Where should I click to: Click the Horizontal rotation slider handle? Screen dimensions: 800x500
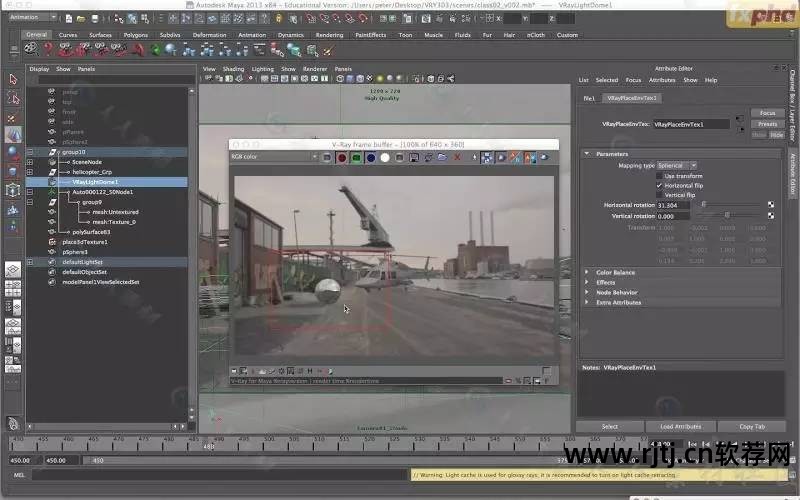click(x=704, y=204)
